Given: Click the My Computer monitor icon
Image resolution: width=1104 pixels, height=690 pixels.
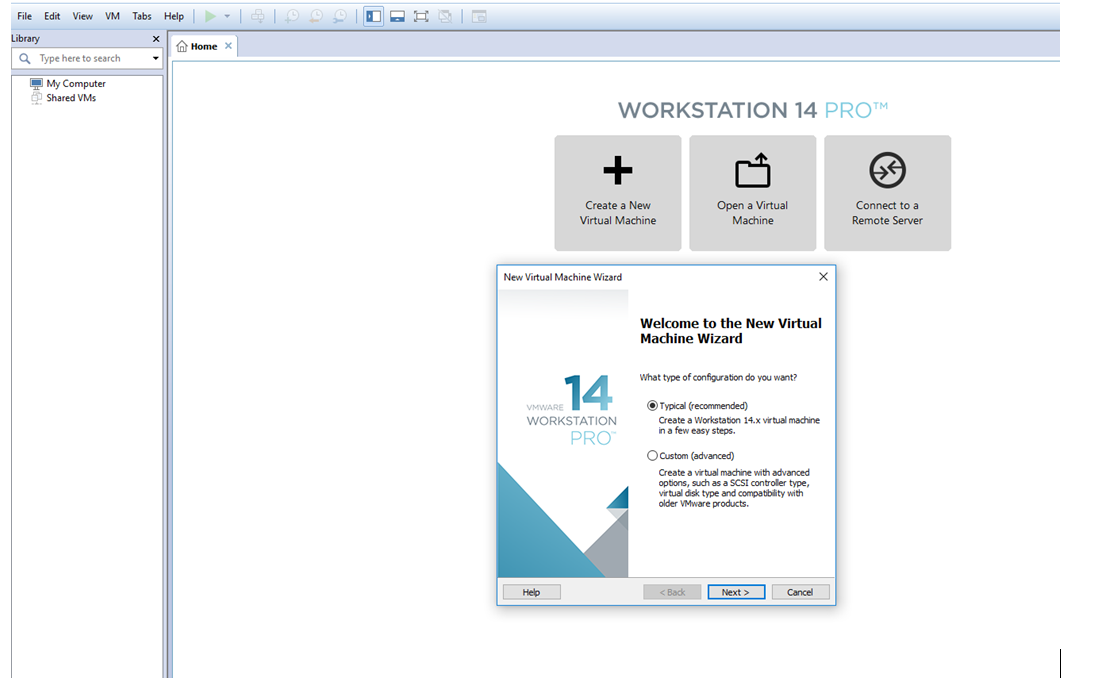Looking at the screenshot, I should [x=36, y=83].
